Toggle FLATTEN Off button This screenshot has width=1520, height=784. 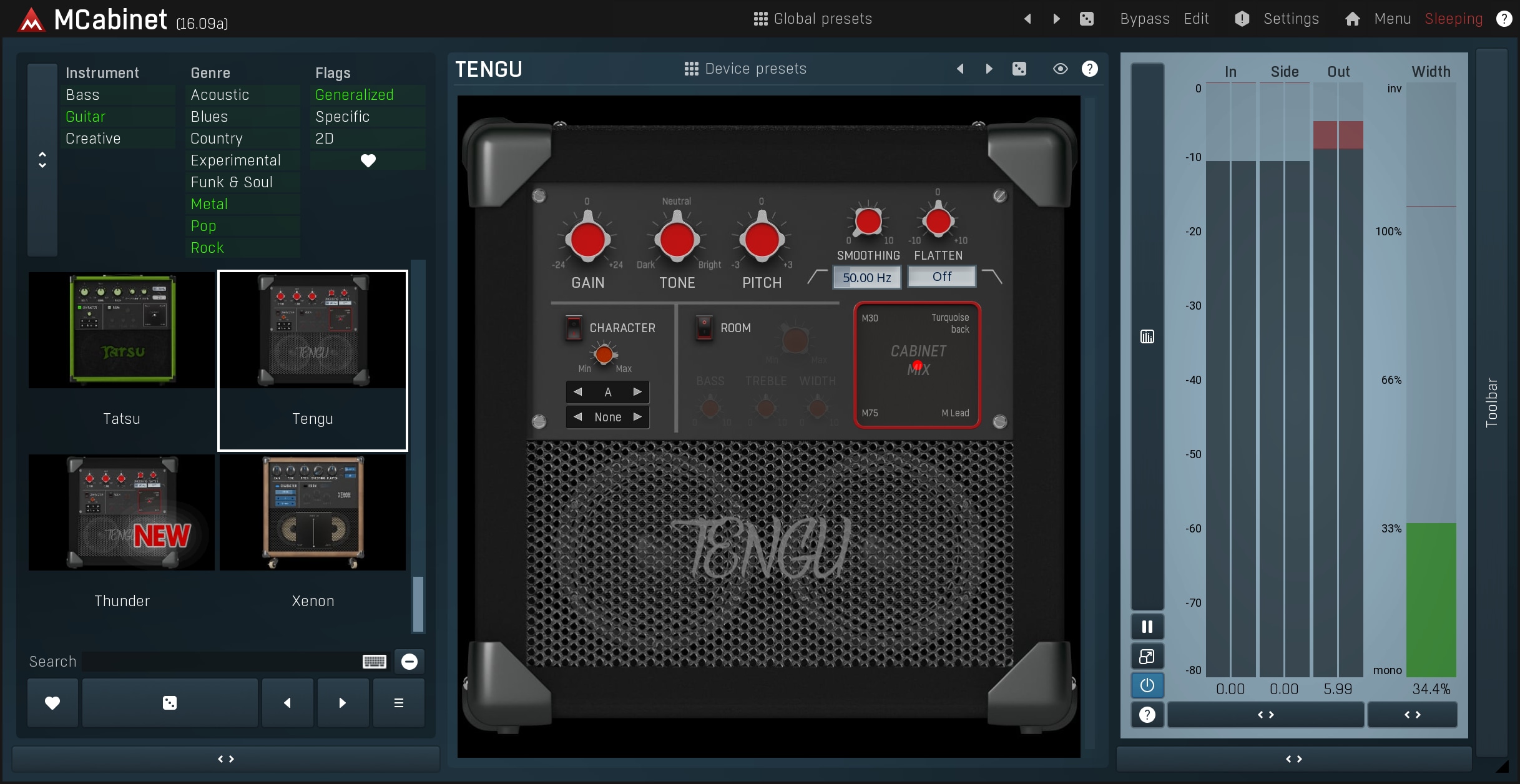click(x=942, y=277)
